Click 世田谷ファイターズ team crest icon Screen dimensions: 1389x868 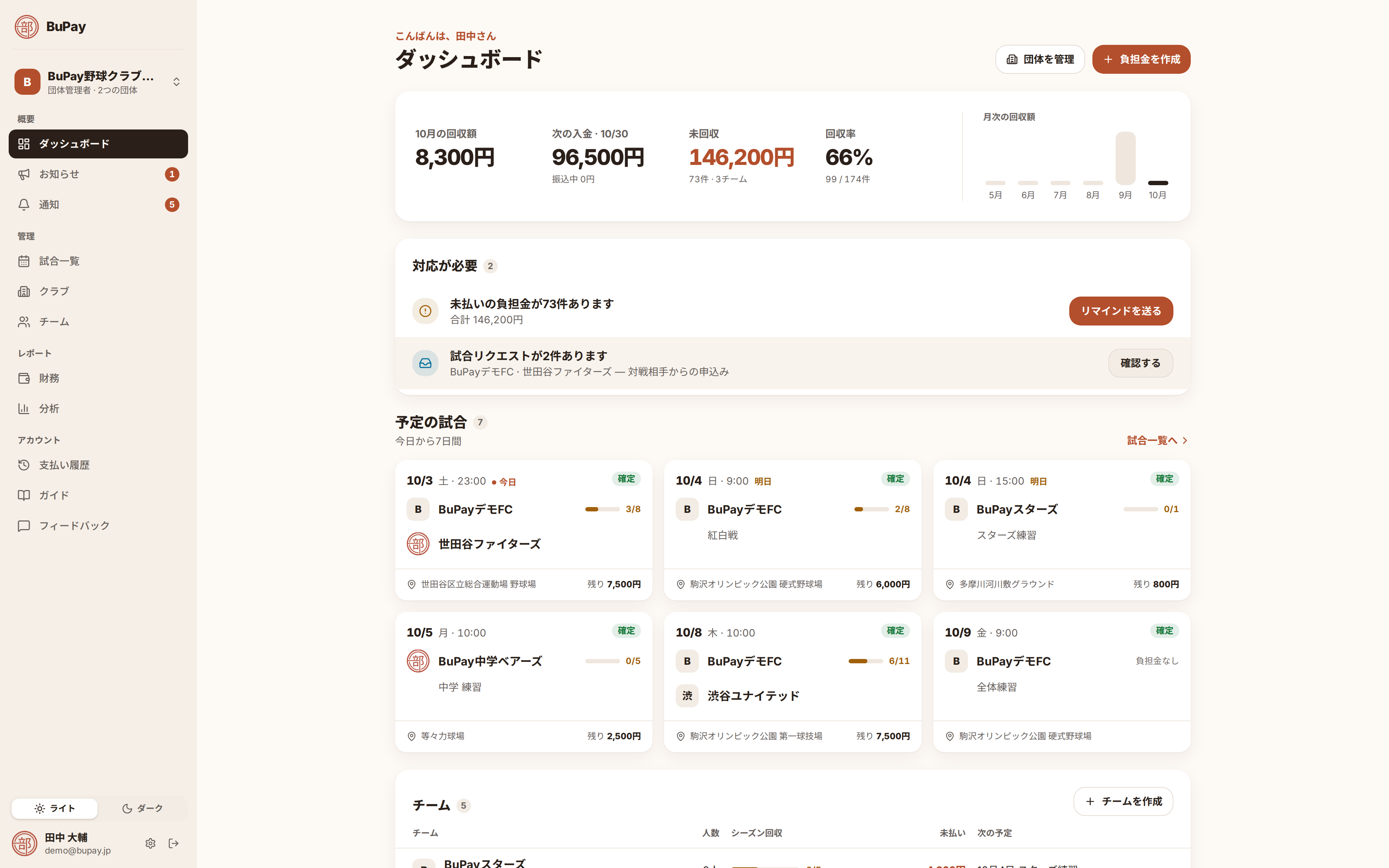click(418, 544)
